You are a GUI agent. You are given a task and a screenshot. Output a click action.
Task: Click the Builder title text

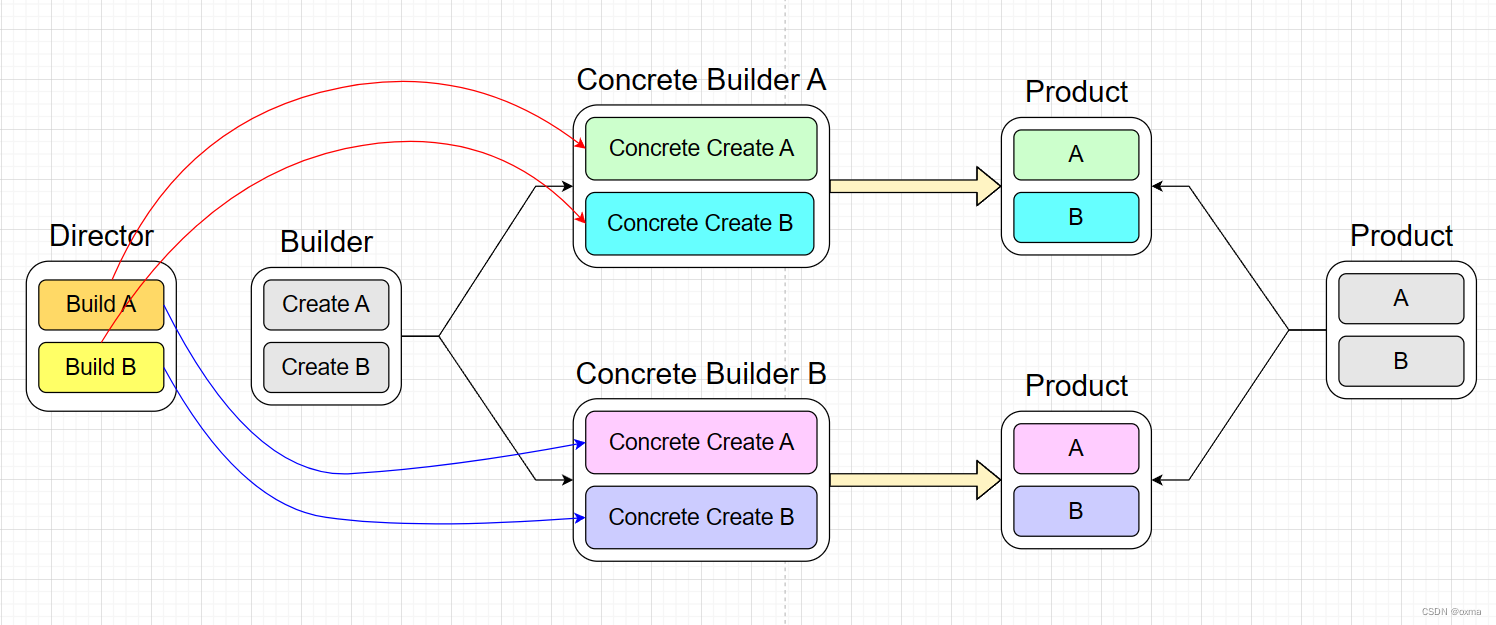[x=326, y=242]
